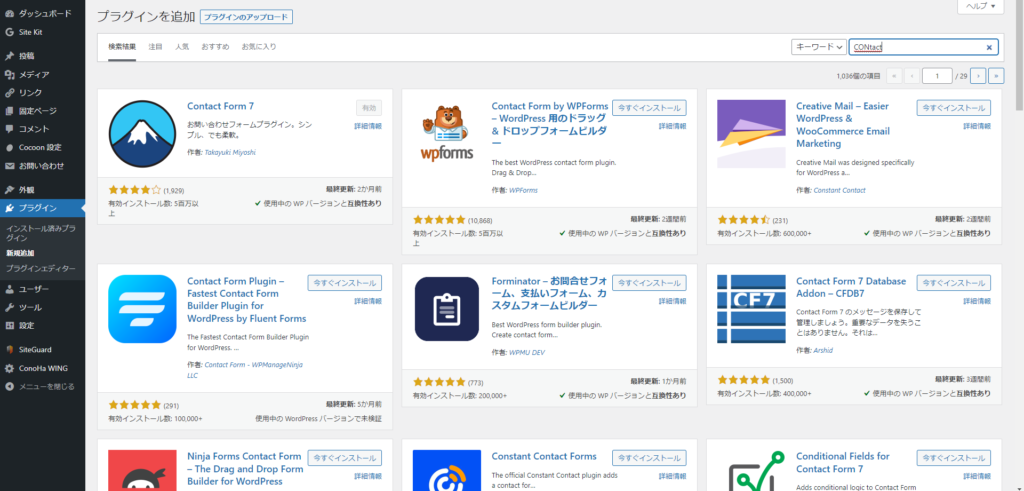The height and width of the screenshot is (491, 1024).
Task: Open プラグインエディター submenu item
Action: point(40,269)
